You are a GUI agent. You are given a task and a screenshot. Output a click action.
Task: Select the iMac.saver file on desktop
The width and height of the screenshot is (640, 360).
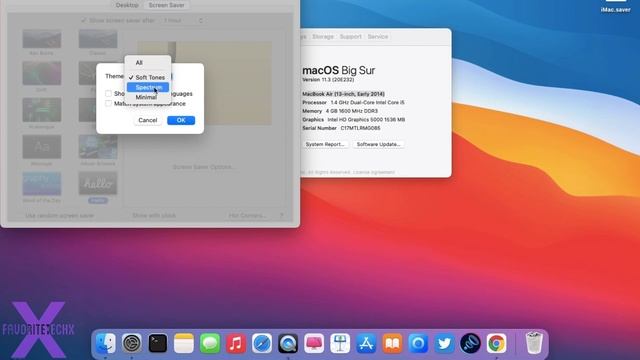click(616, 7)
